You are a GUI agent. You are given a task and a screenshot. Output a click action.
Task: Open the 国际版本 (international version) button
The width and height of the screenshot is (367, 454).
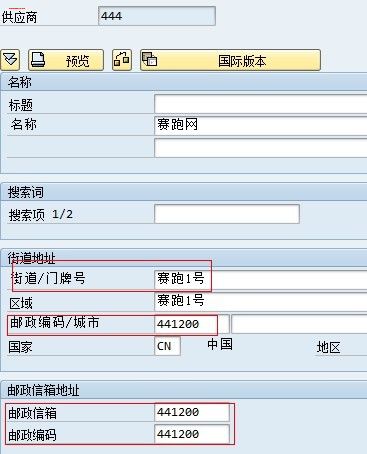pyautogui.click(x=230, y=60)
